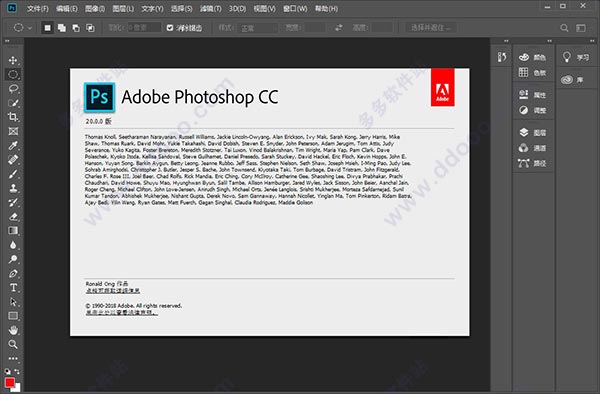The height and width of the screenshot is (394, 600).
Task: Click the legal notices link below copyright
Action: (122, 312)
